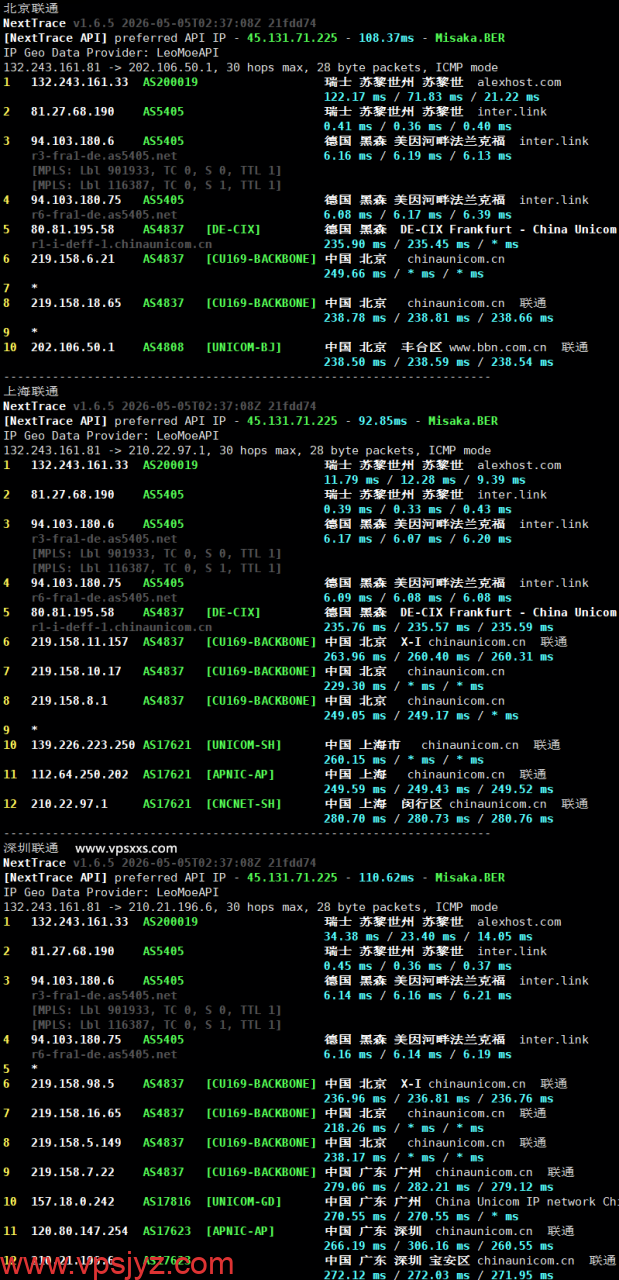619x1280 pixels.
Task: Click the www.bbn.com.cn domain
Action: (x=498, y=347)
